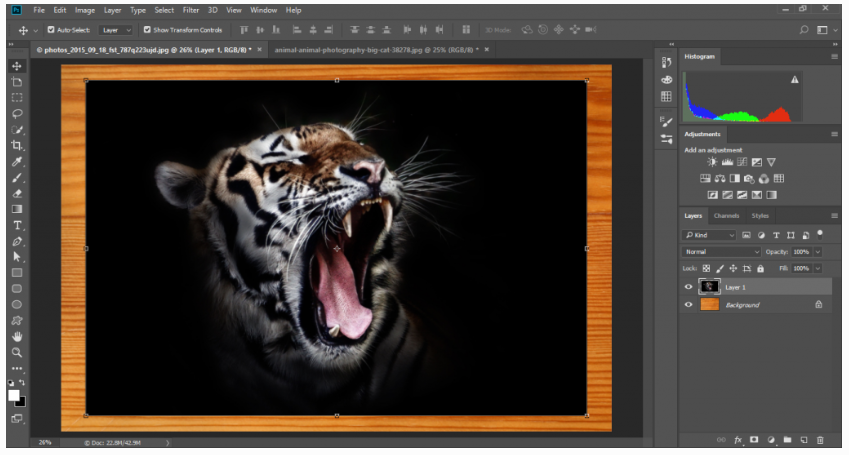Switch to the Styles tab
The image size is (849, 455).
[760, 216]
